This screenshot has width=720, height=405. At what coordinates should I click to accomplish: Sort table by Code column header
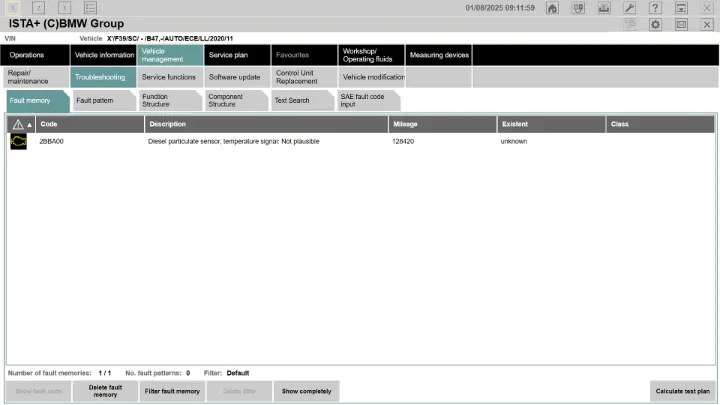[90, 124]
